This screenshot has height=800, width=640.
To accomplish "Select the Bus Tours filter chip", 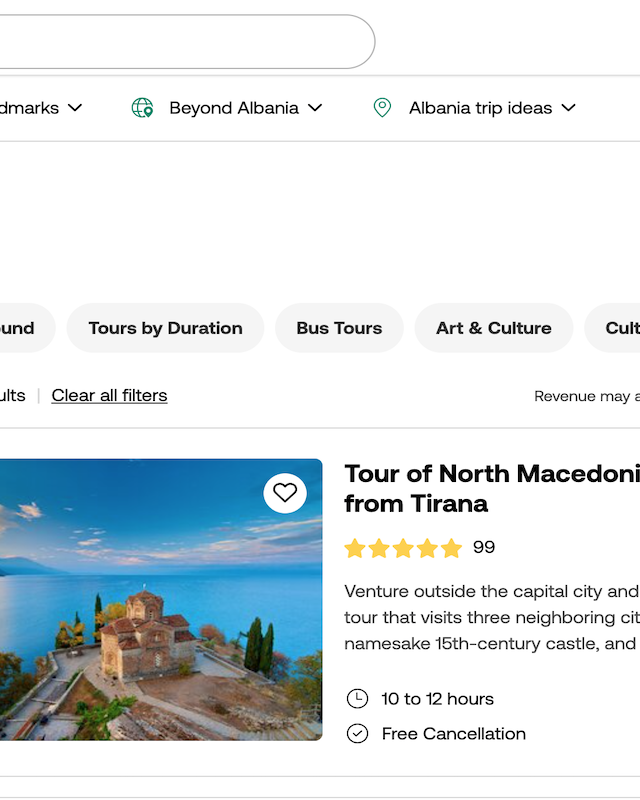I will click(339, 328).
